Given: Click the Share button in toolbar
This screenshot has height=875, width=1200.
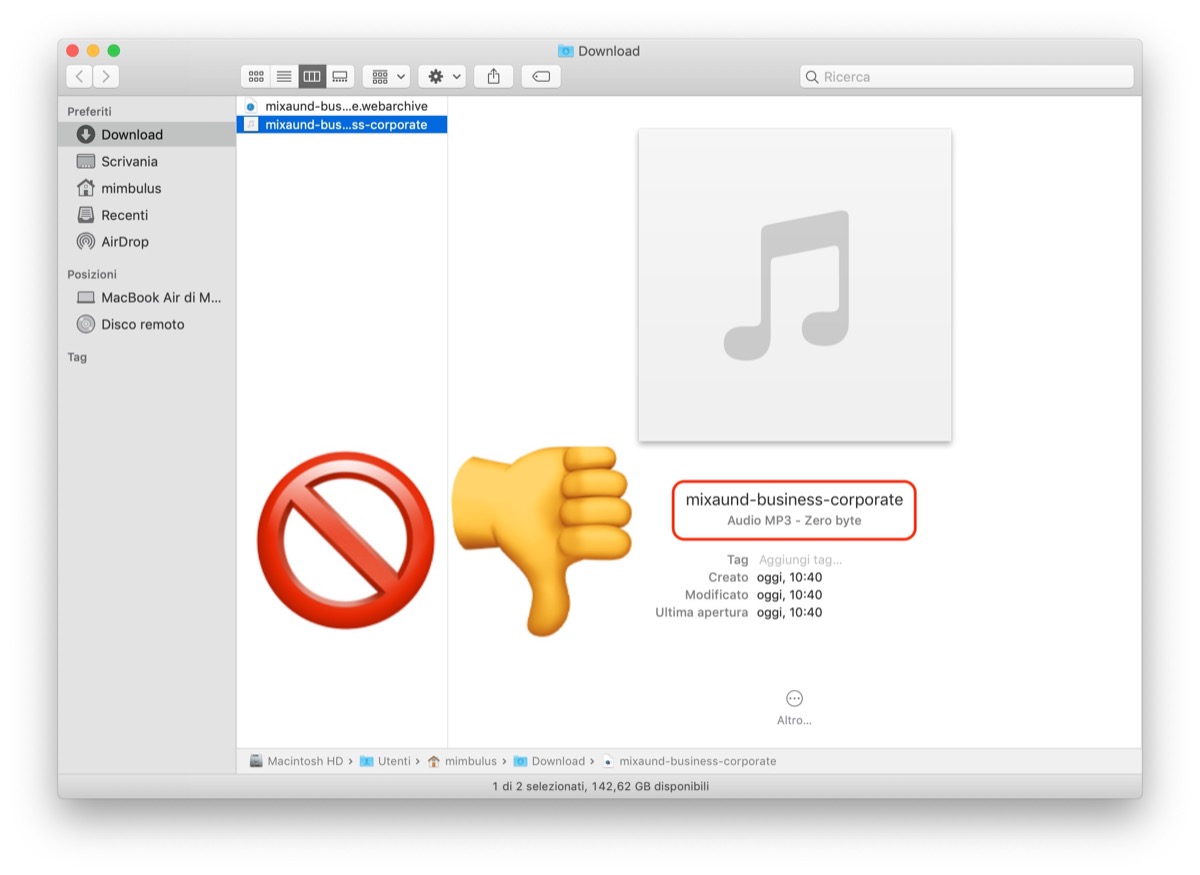Looking at the screenshot, I should [x=493, y=76].
